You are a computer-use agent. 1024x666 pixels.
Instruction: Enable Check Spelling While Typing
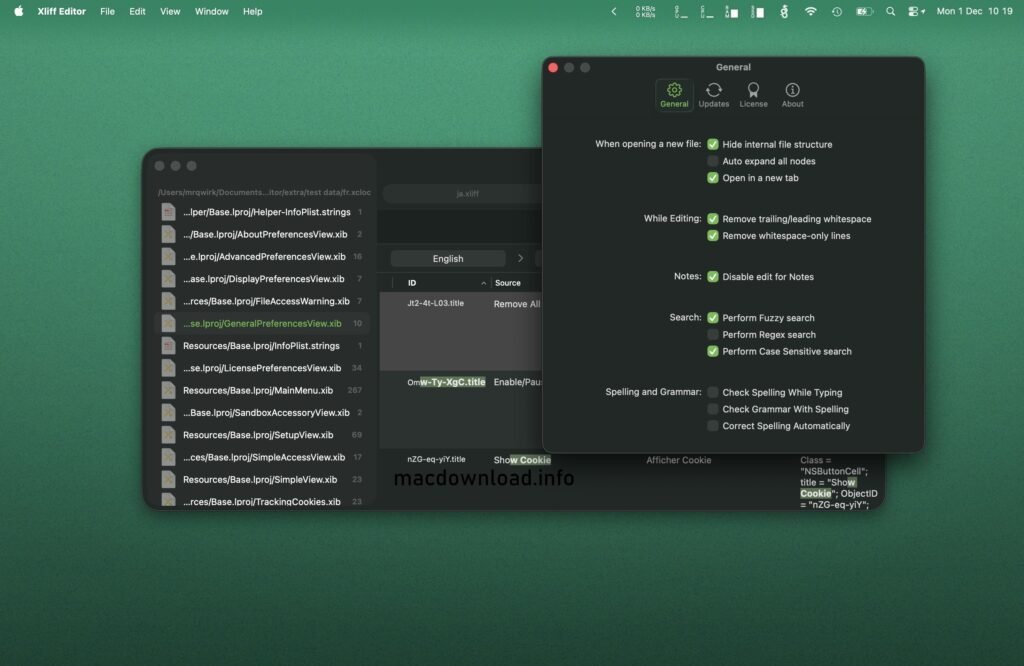[713, 392]
